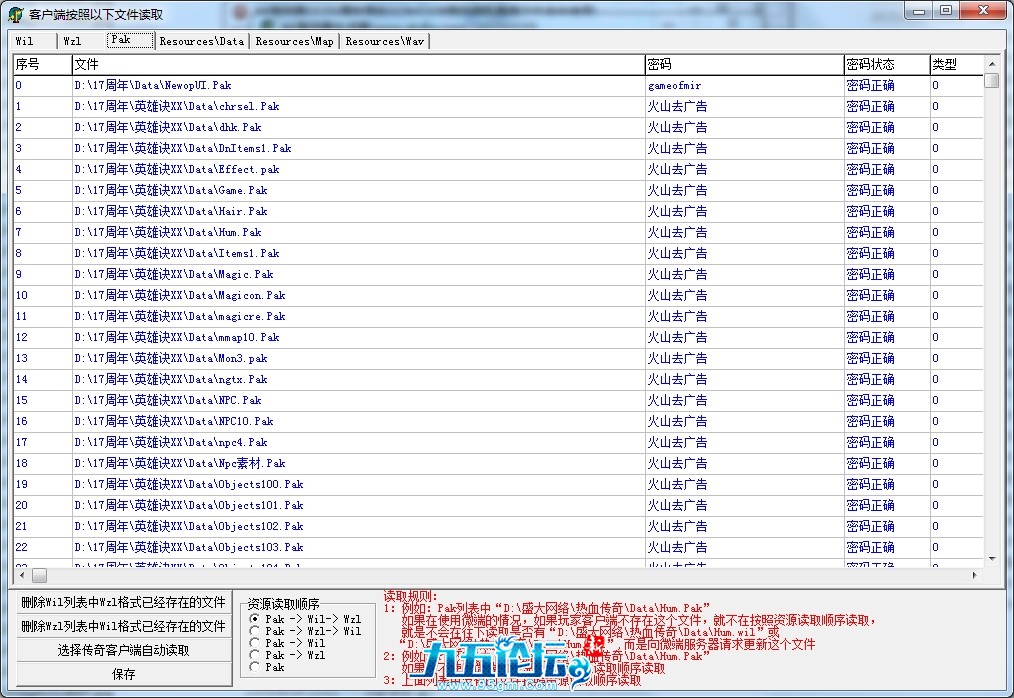Click 选择传奇客户端自动读取 button

point(123,650)
